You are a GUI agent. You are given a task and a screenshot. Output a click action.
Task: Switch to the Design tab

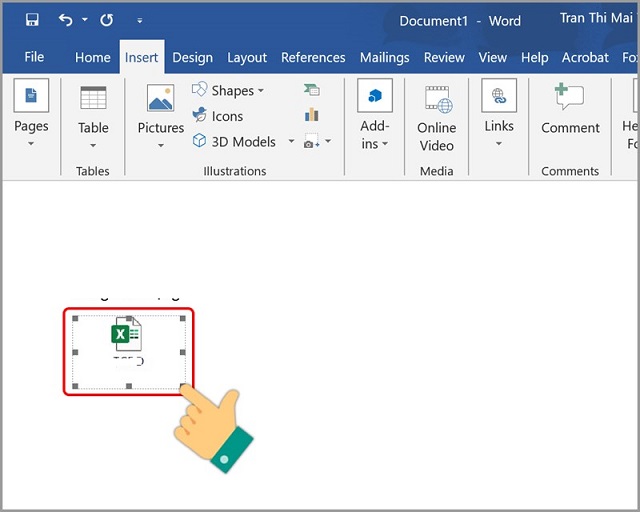[x=192, y=57]
